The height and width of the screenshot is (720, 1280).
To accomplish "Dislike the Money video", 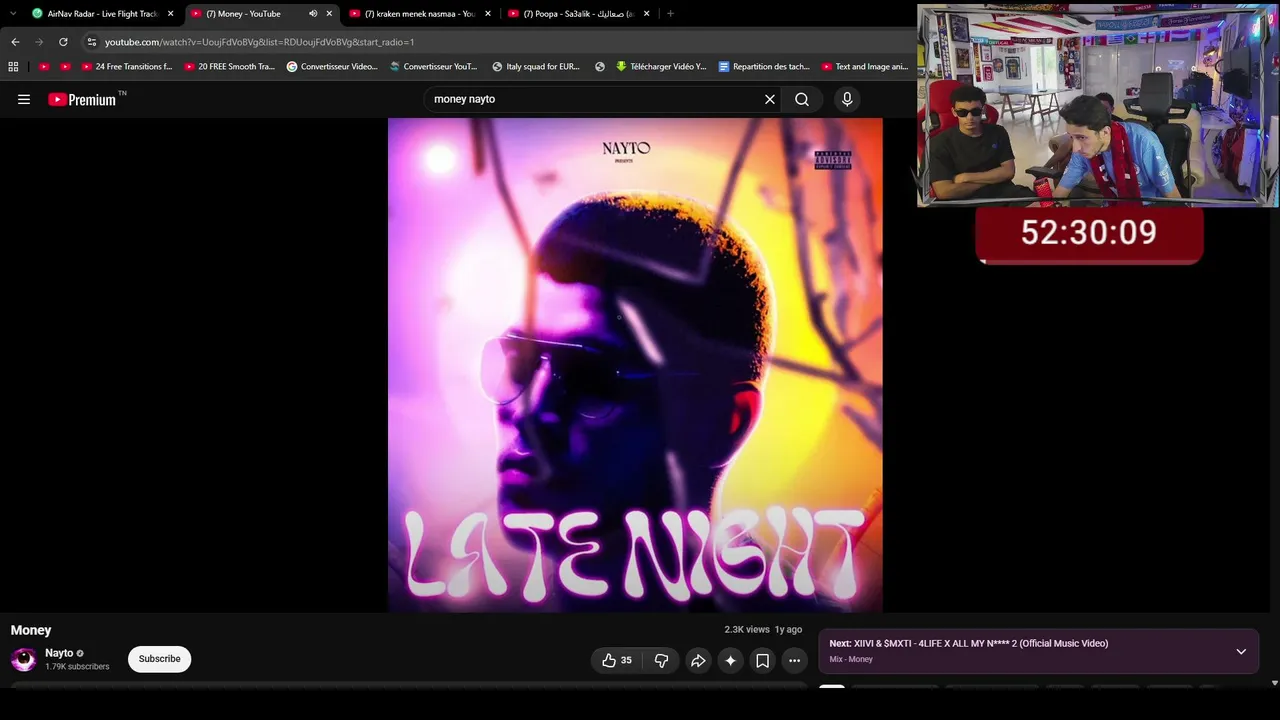I will (x=661, y=660).
